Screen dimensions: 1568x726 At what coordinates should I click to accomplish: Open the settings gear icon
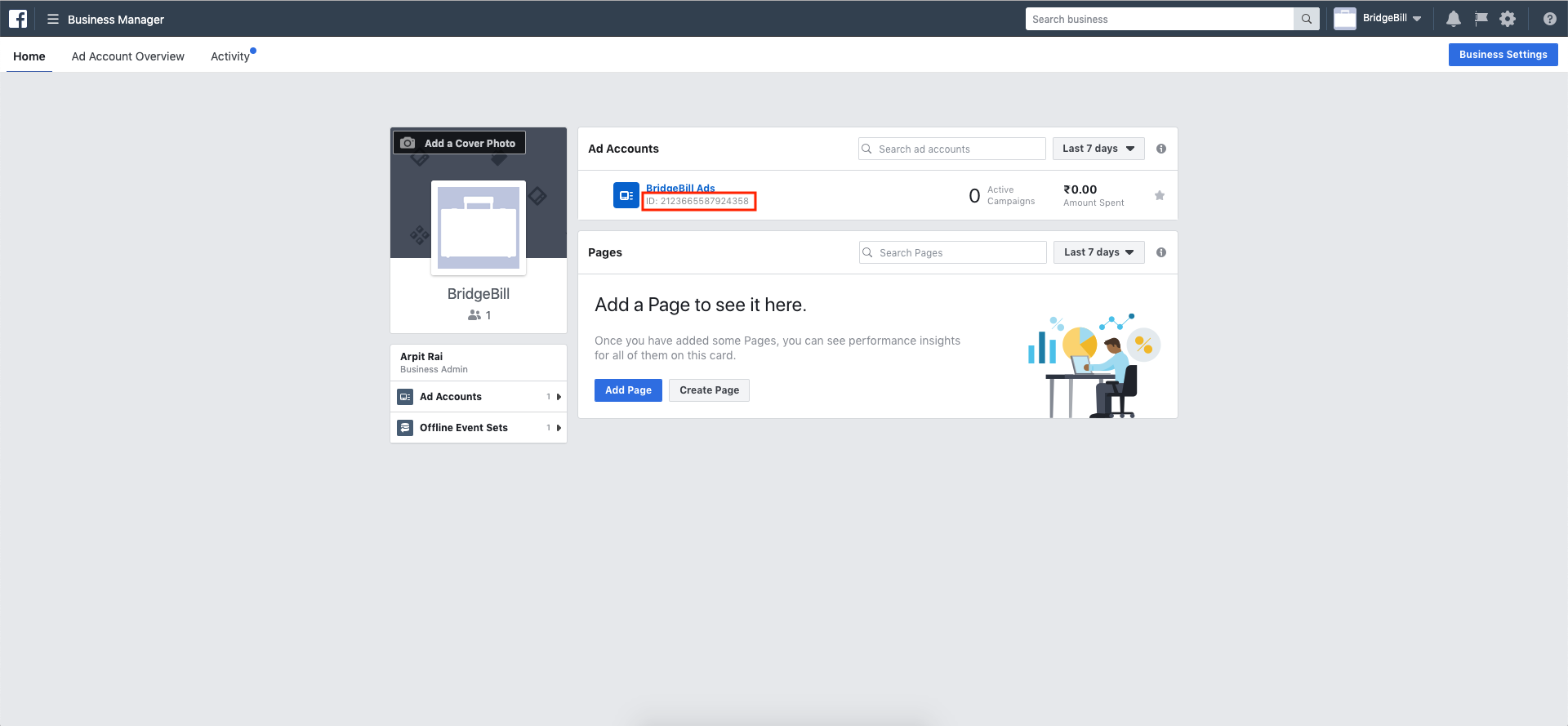pyautogui.click(x=1508, y=19)
